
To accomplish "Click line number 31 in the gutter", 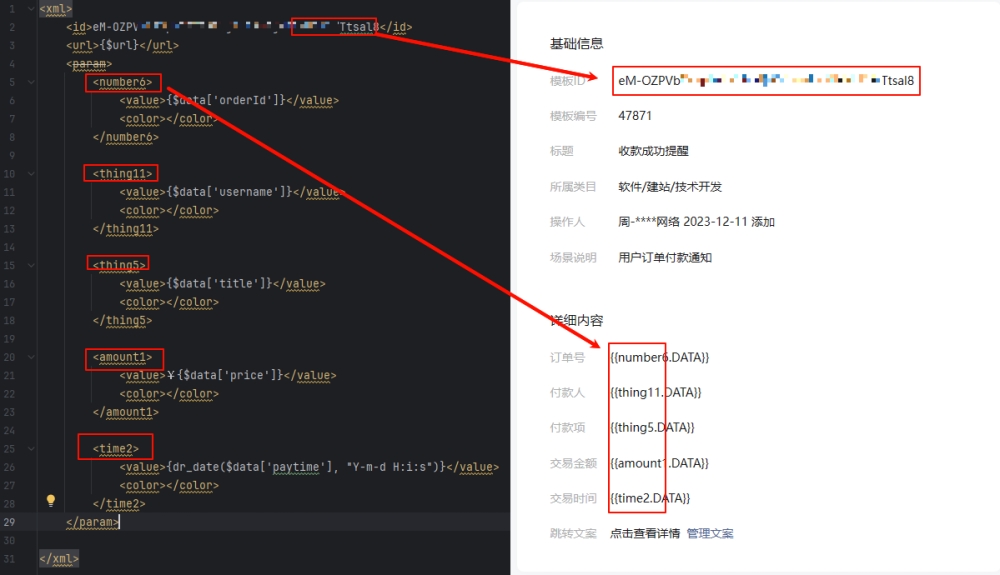I will [9, 559].
